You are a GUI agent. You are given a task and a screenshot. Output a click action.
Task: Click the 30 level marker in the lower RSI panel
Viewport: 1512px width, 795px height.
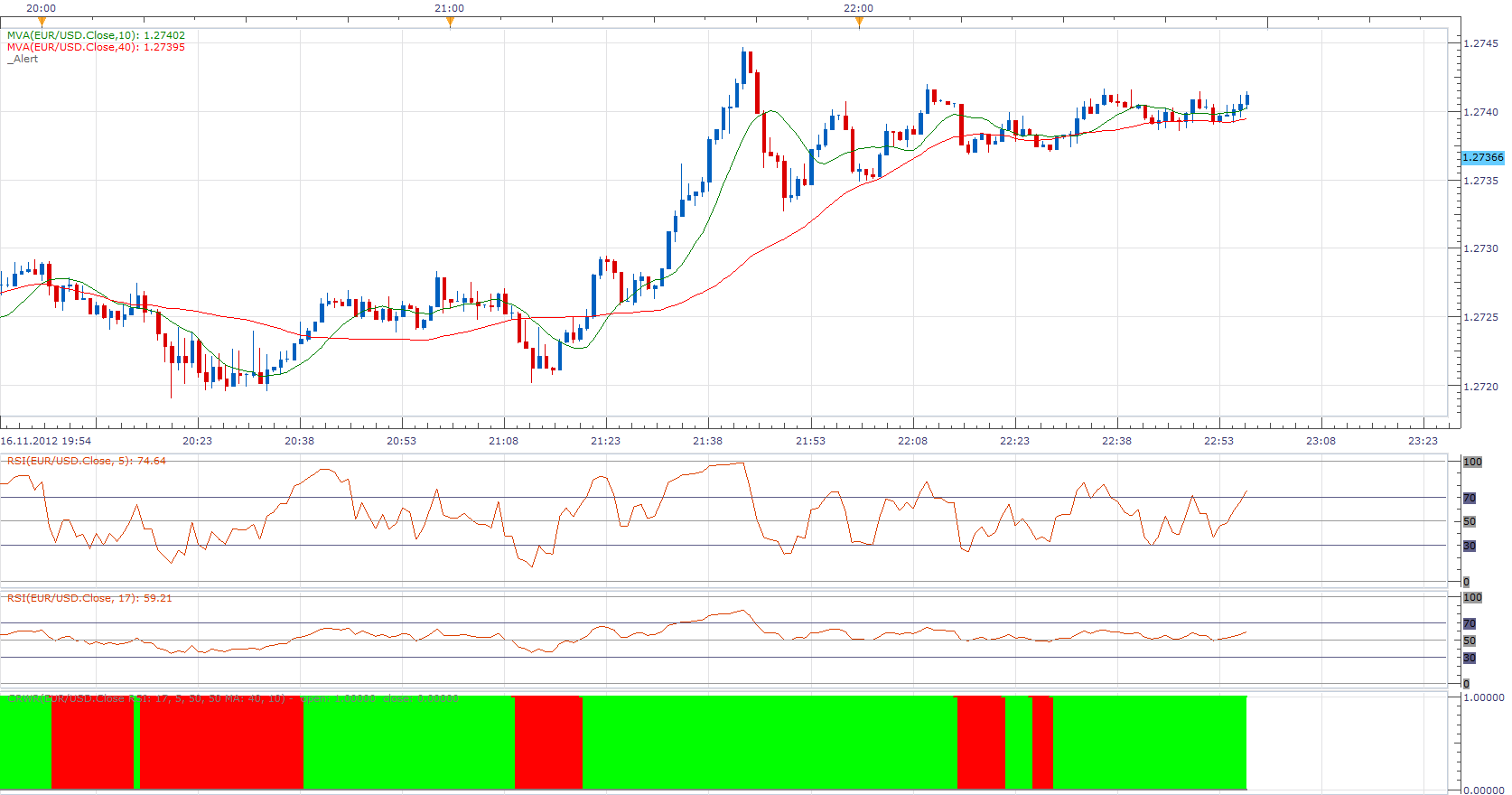pyautogui.click(x=1470, y=658)
